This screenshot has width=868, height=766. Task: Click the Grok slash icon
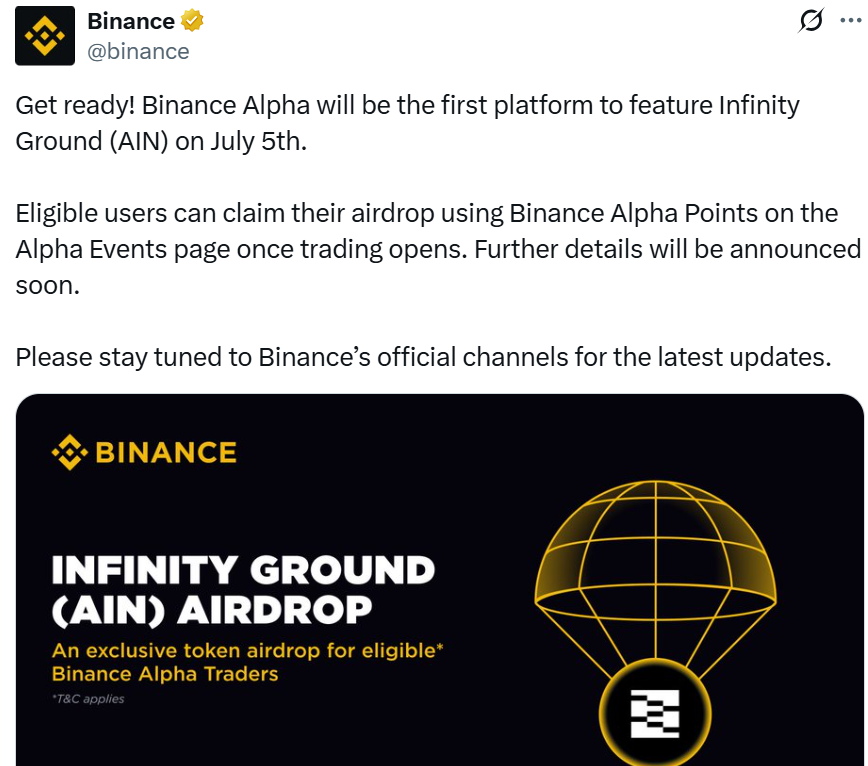tap(812, 20)
